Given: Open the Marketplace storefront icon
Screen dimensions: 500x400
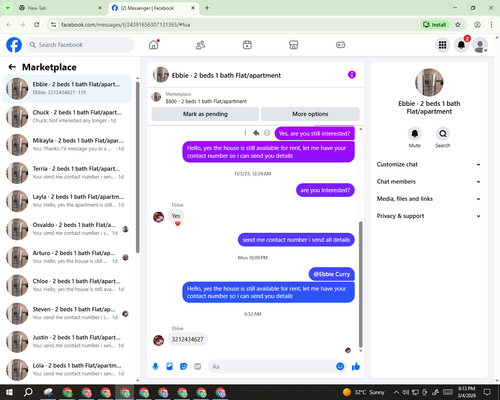Looking at the screenshot, I should coord(294,45).
